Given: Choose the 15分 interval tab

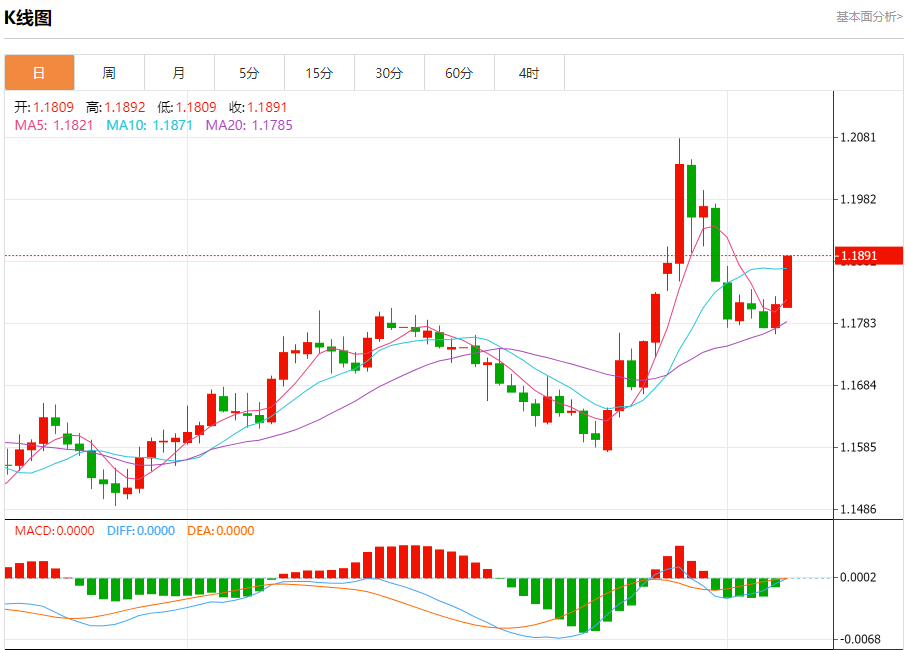Looking at the screenshot, I should coord(319,73).
